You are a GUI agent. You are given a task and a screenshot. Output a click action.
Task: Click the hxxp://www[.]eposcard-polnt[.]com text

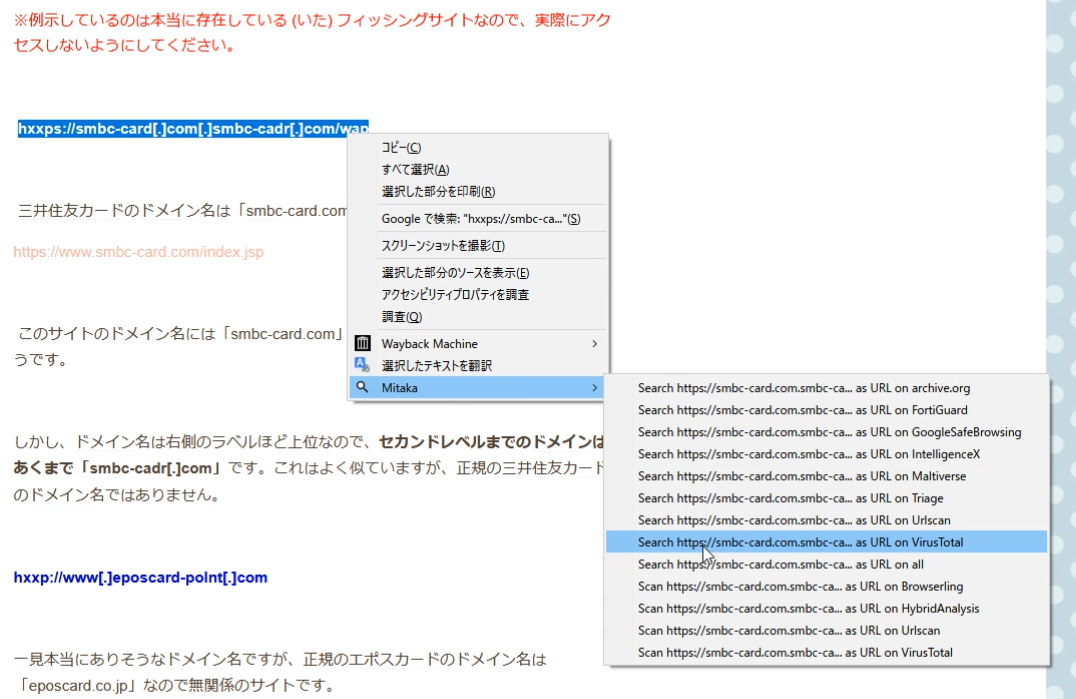[x=141, y=578]
